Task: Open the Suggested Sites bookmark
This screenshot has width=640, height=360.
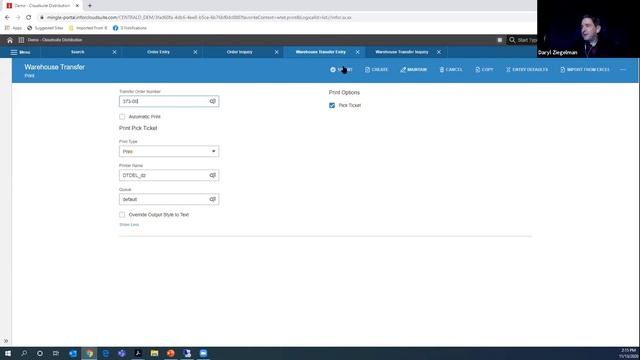Action: 45,28
